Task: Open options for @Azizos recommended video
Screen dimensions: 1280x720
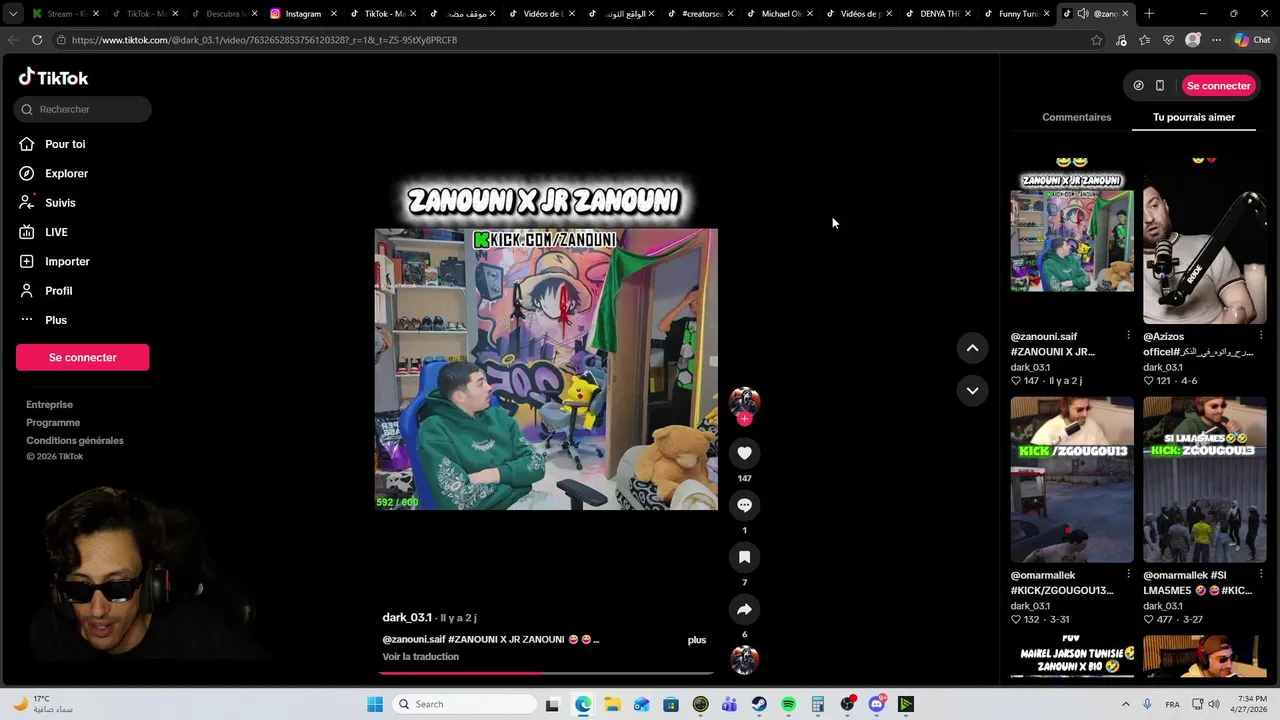Action: point(1261,335)
